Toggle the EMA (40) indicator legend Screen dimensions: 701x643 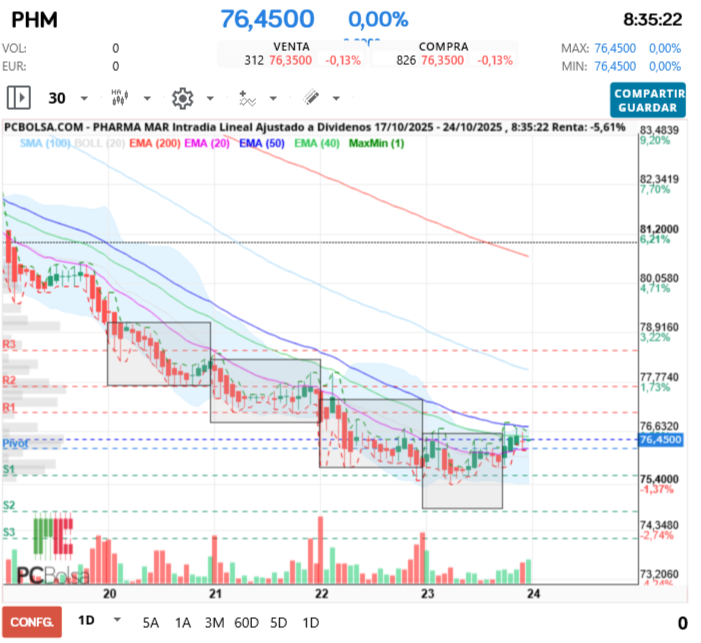317,144
